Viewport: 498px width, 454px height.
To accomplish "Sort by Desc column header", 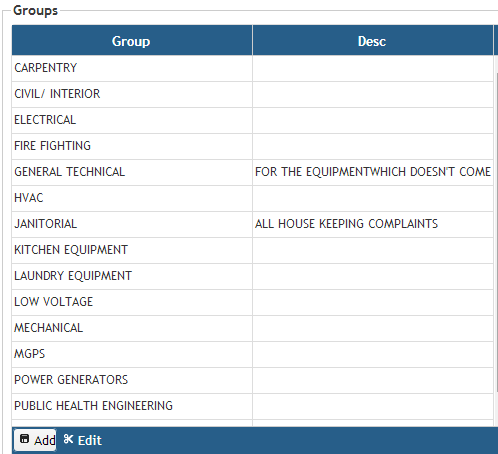I will pos(373,41).
